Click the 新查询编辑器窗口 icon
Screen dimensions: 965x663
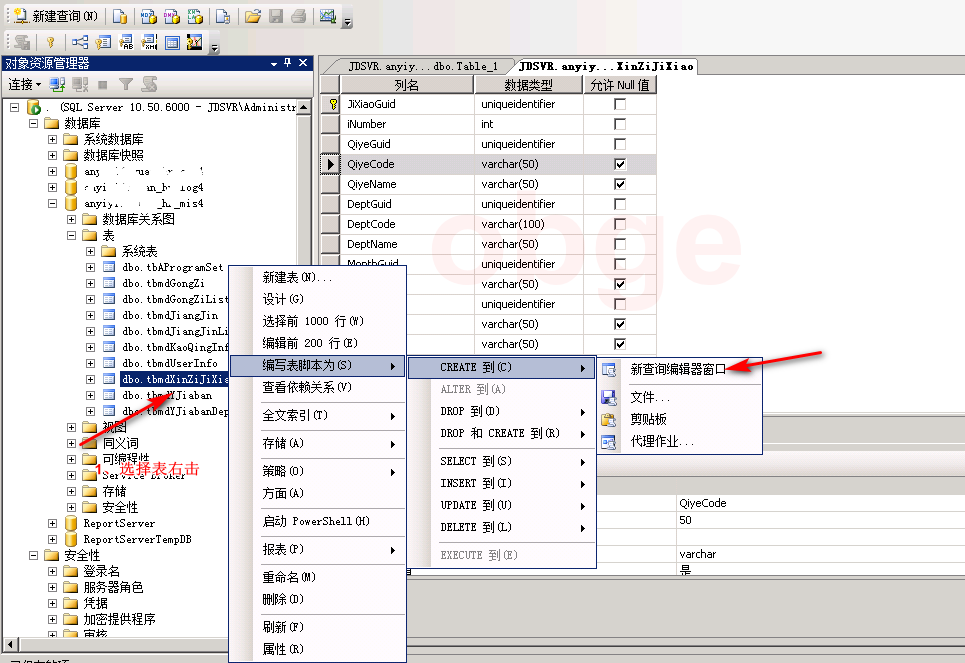click(x=609, y=369)
